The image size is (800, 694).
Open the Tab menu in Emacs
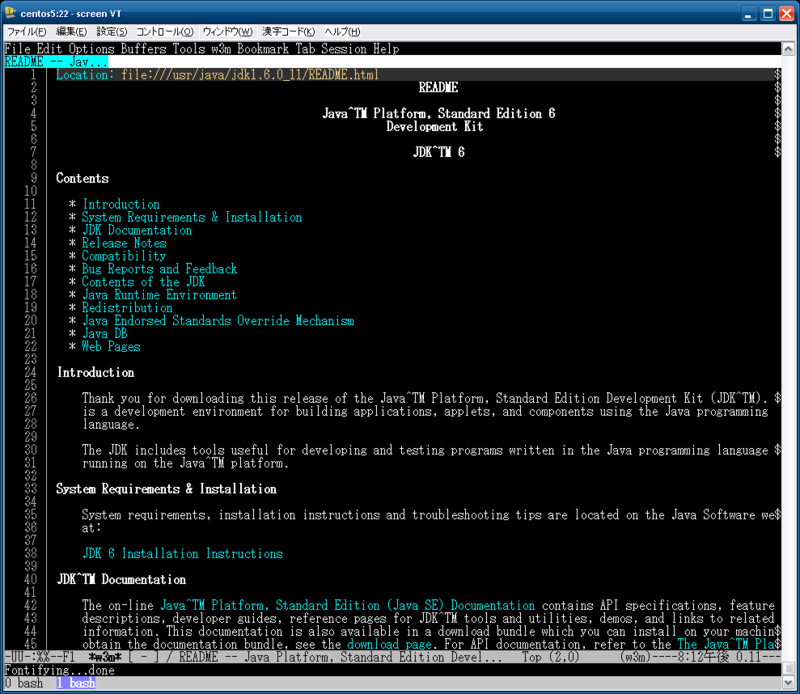pos(306,49)
